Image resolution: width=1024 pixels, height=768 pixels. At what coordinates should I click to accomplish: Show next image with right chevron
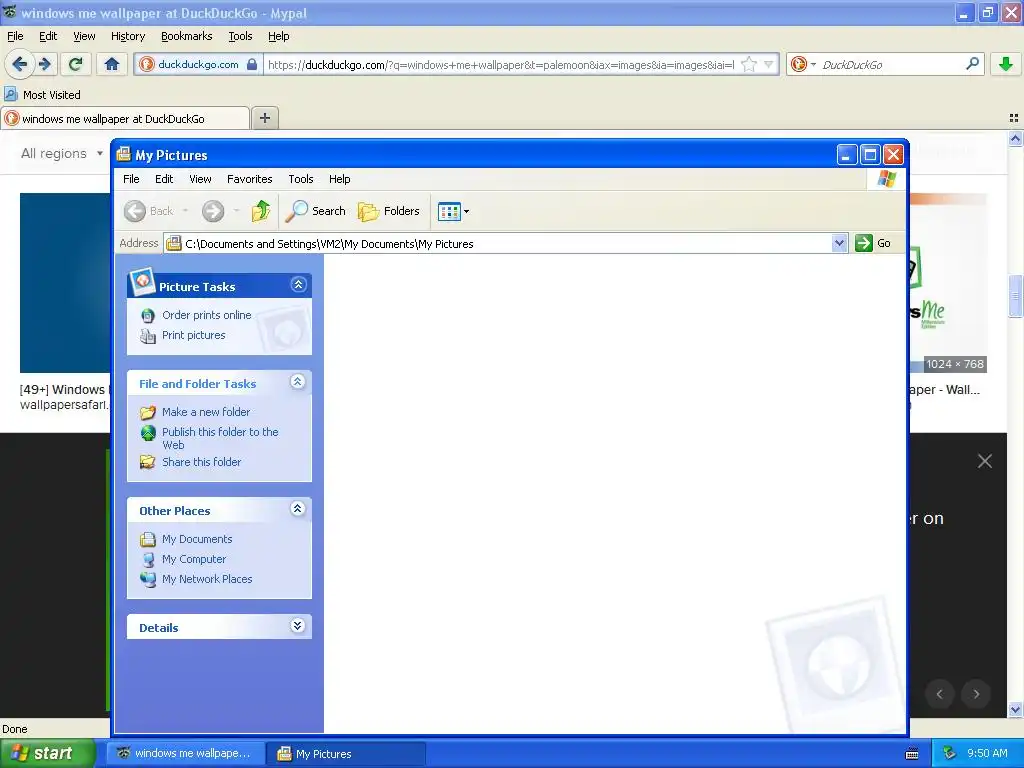[976, 694]
